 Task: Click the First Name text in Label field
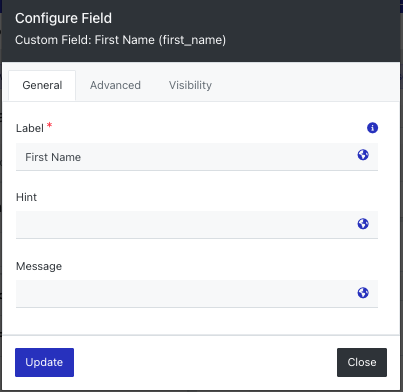pyautogui.click(x=53, y=157)
